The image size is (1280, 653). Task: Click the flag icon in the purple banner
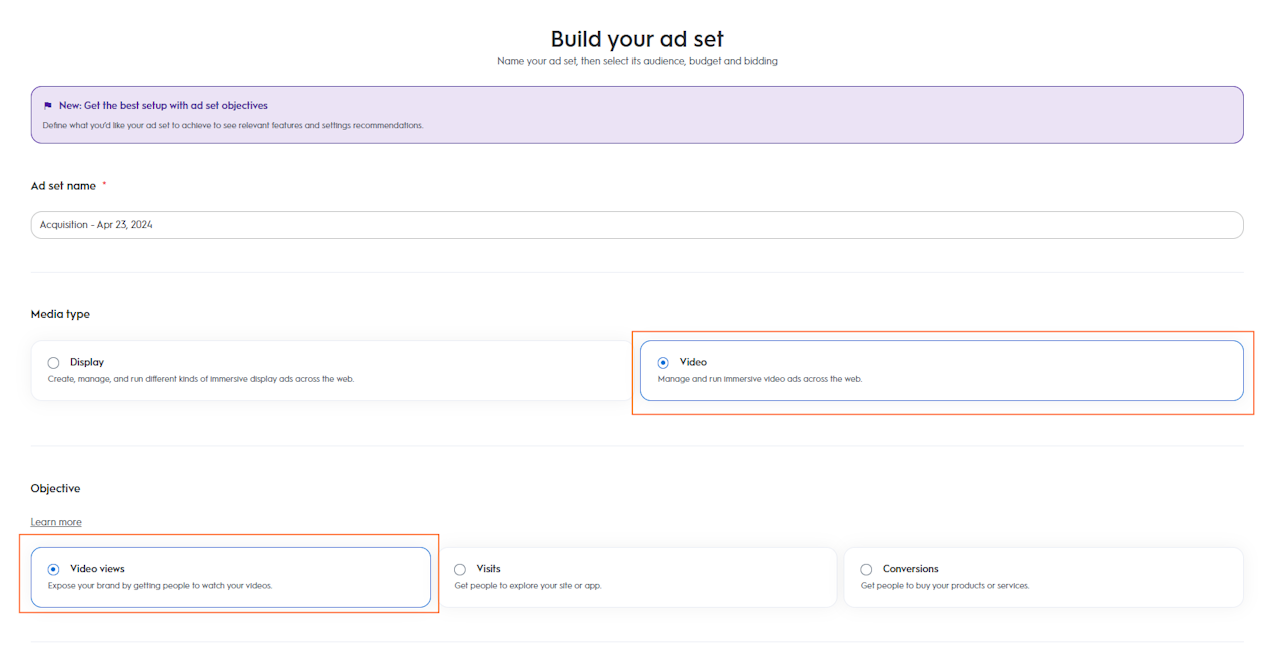[x=48, y=105]
